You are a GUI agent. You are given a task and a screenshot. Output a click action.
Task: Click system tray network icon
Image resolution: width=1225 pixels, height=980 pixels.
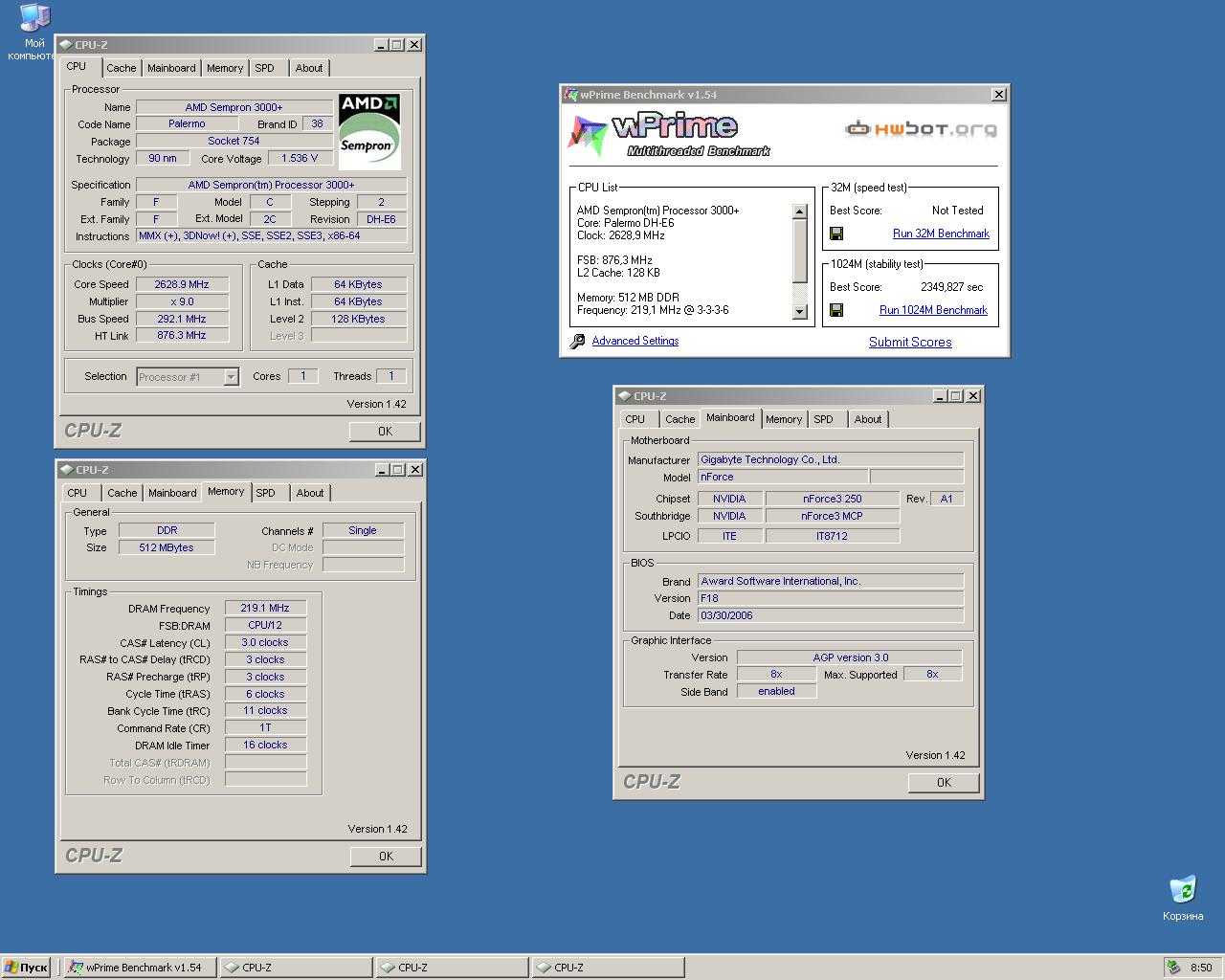1172,968
